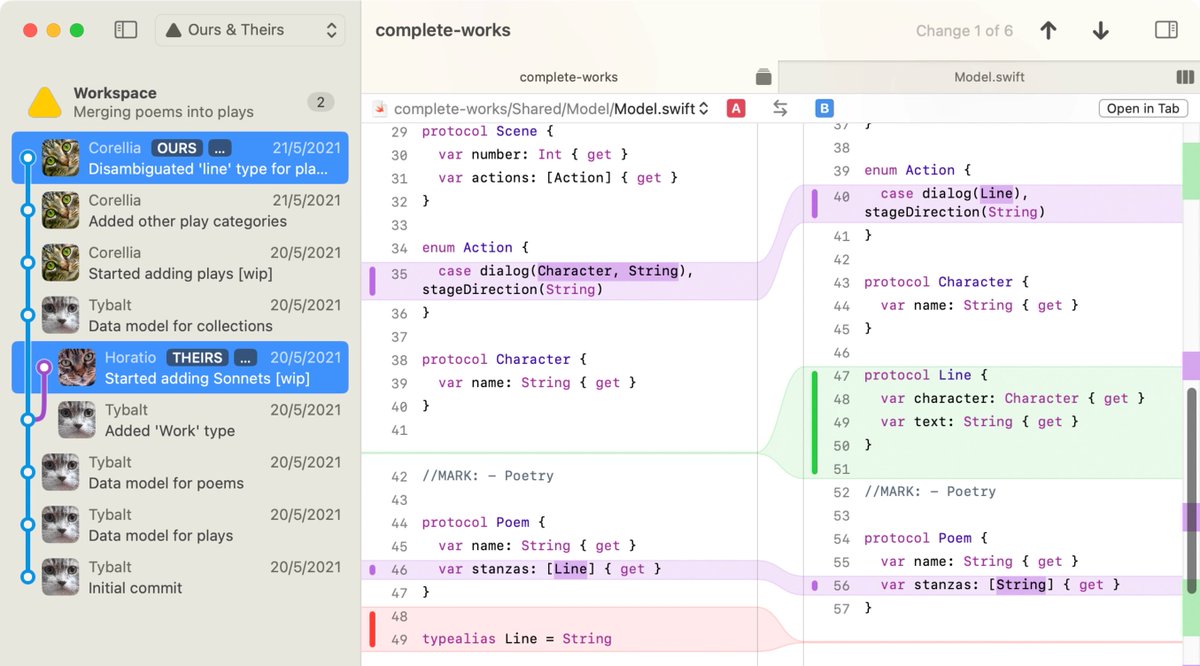Open the Ours & Theirs dropdown

click(x=250, y=30)
